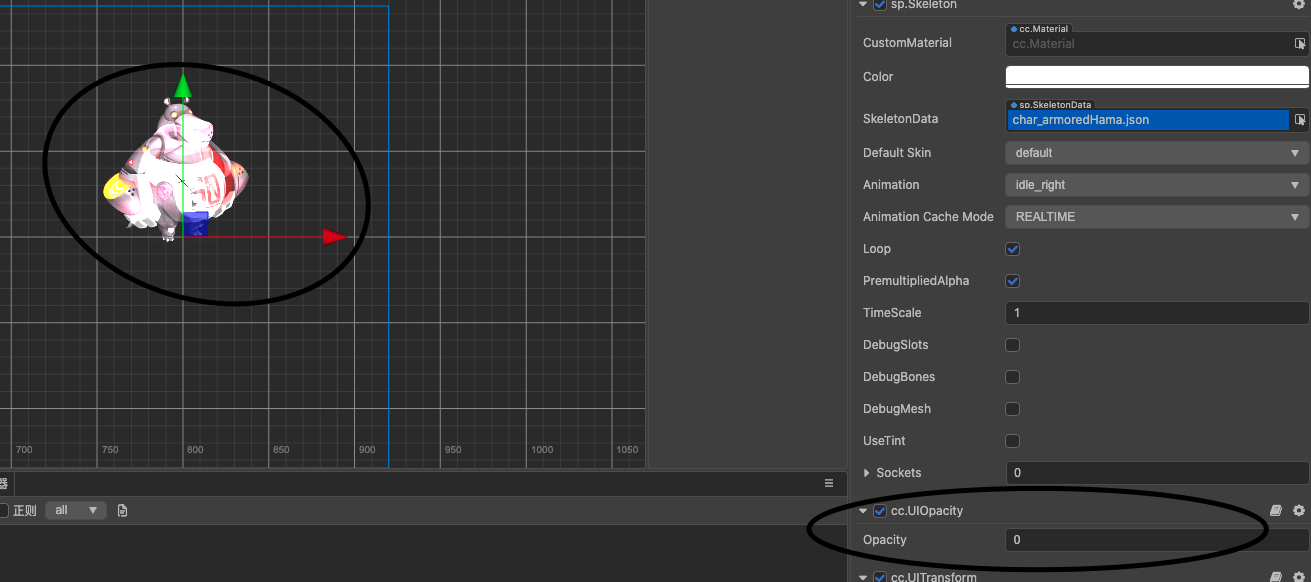The image size is (1311, 582).
Task: Uncheck the Loop checkbox
Action: tap(1012, 249)
